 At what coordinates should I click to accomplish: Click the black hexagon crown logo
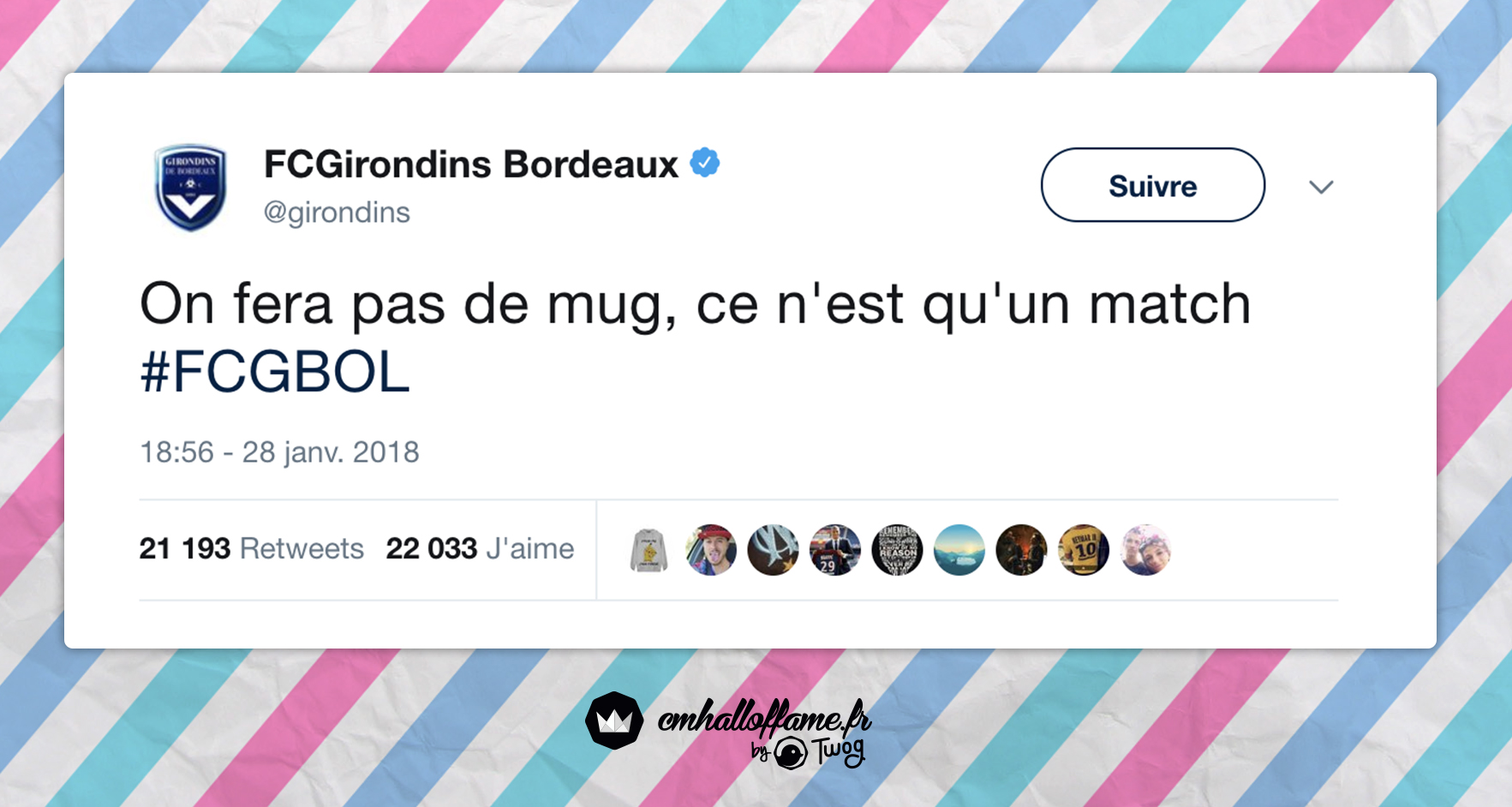point(614,720)
